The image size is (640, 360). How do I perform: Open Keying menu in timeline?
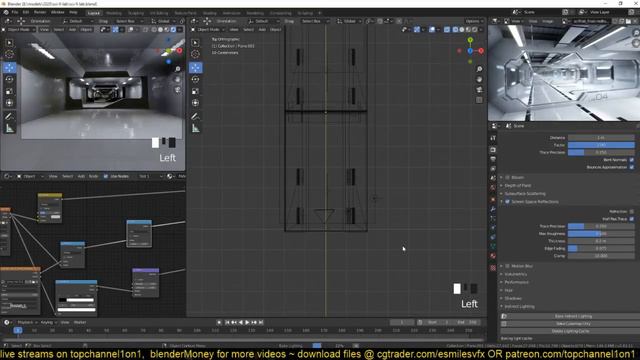(x=48, y=322)
